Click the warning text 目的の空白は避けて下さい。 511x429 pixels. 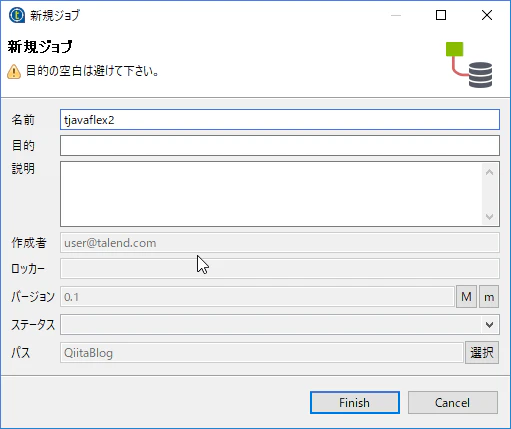pyautogui.click(x=92, y=71)
